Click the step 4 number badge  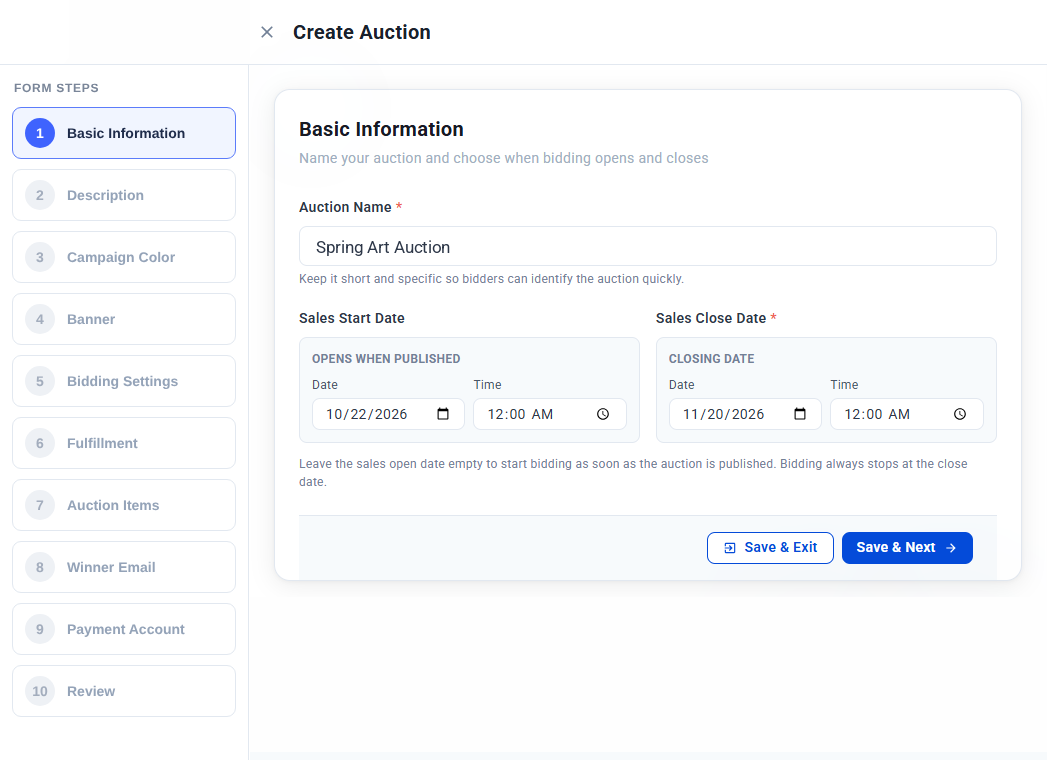[x=40, y=319]
